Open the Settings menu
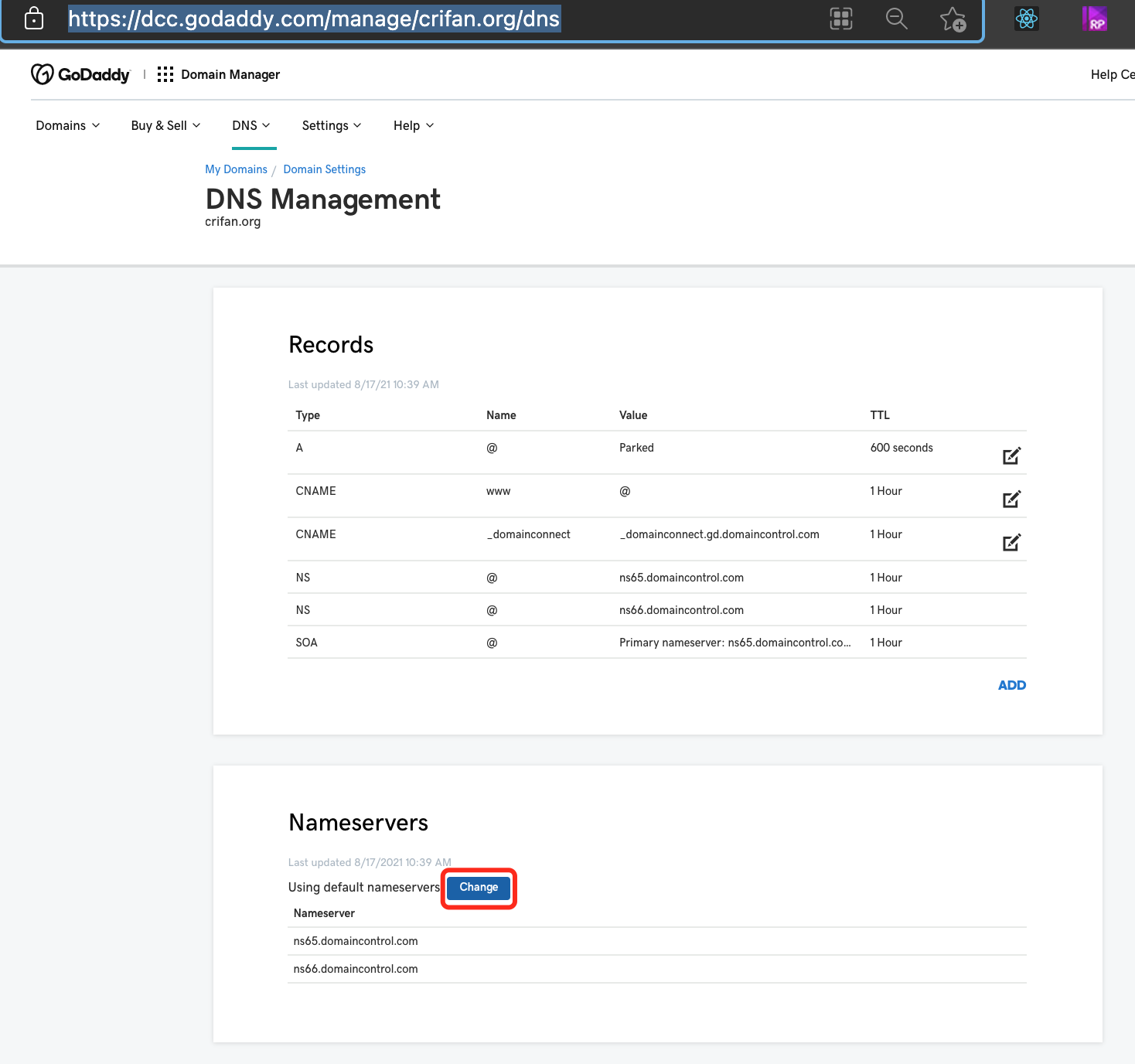Viewport: 1135px width, 1064px height. (332, 125)
